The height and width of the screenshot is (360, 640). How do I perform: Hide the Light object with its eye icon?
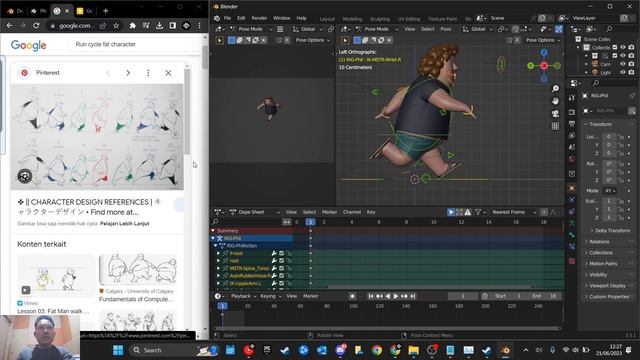tap(623, 72)
